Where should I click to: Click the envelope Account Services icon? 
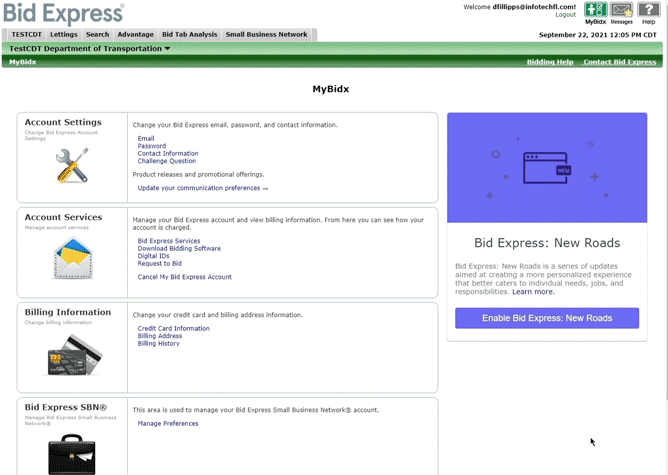pyautogui.click(x=73, y=259)
